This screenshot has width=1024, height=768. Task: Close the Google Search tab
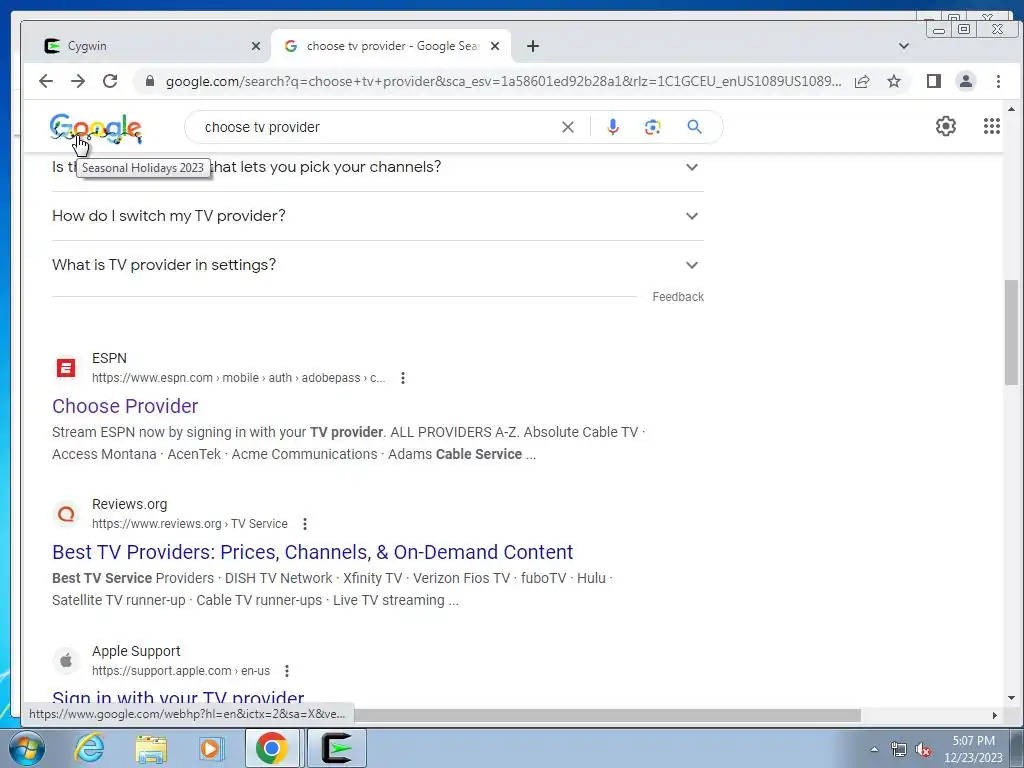tap(495, 46)
